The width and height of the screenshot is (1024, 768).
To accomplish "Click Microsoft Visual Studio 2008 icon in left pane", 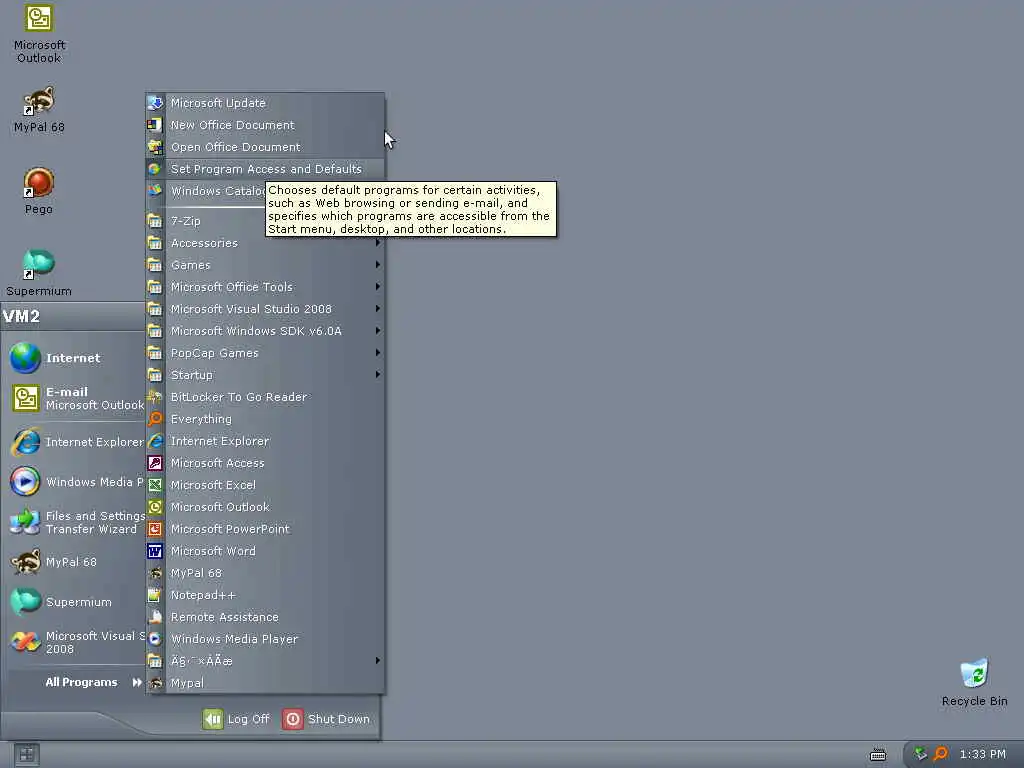I will [25, 642].
